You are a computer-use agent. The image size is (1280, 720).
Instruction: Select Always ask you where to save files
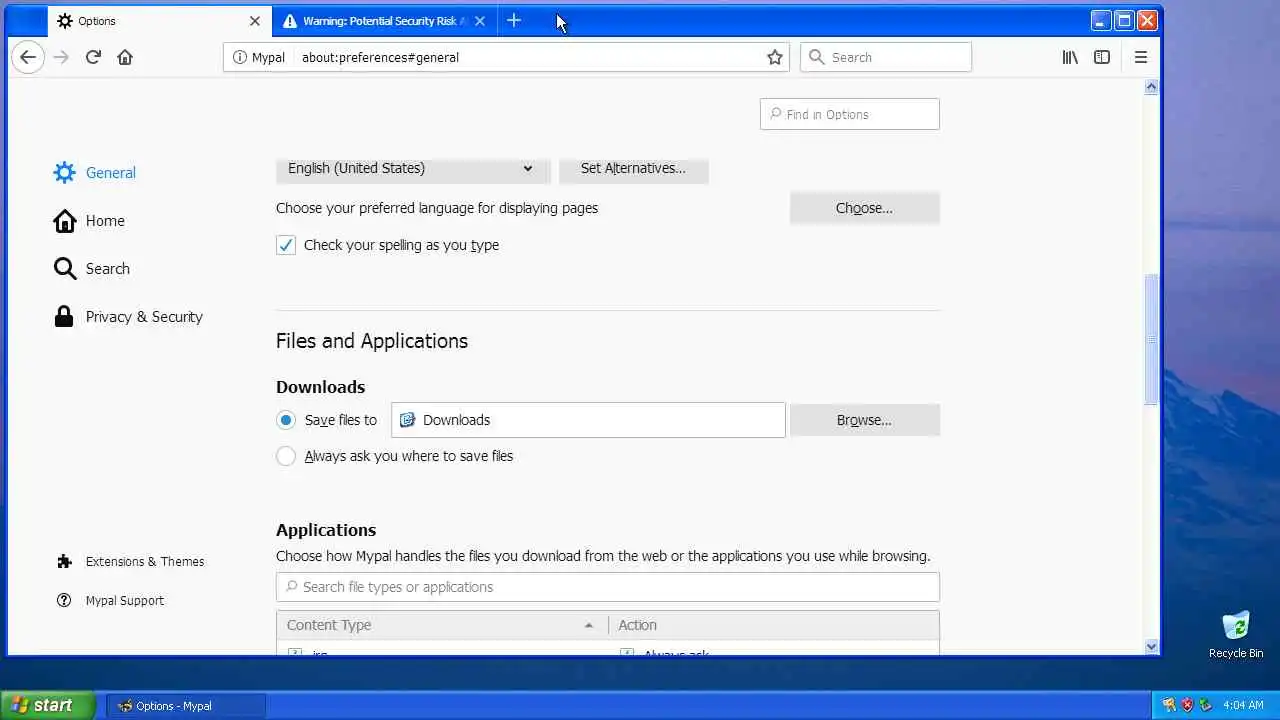point(286,456)
